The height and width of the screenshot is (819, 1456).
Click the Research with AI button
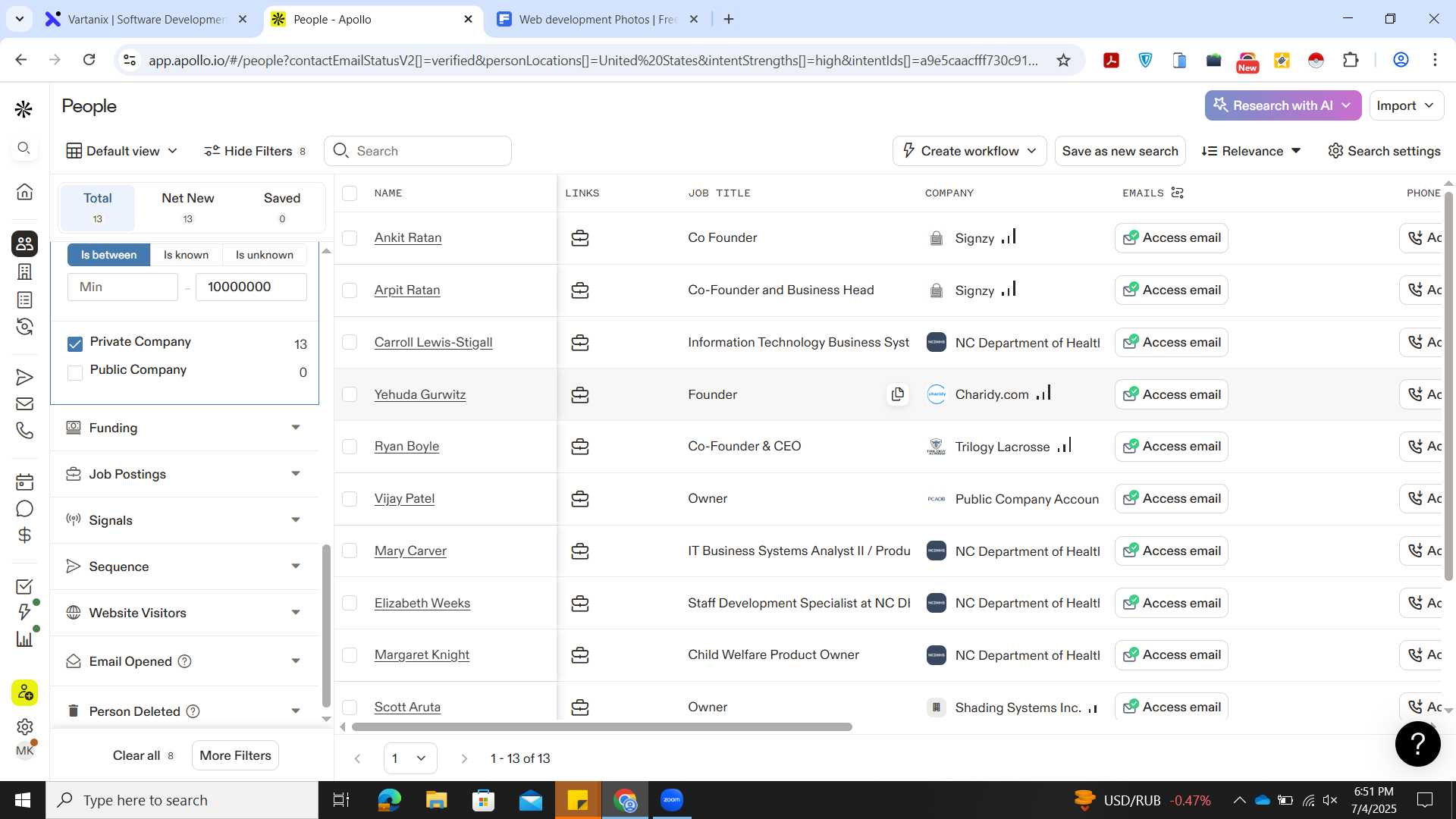(1283, 105)
